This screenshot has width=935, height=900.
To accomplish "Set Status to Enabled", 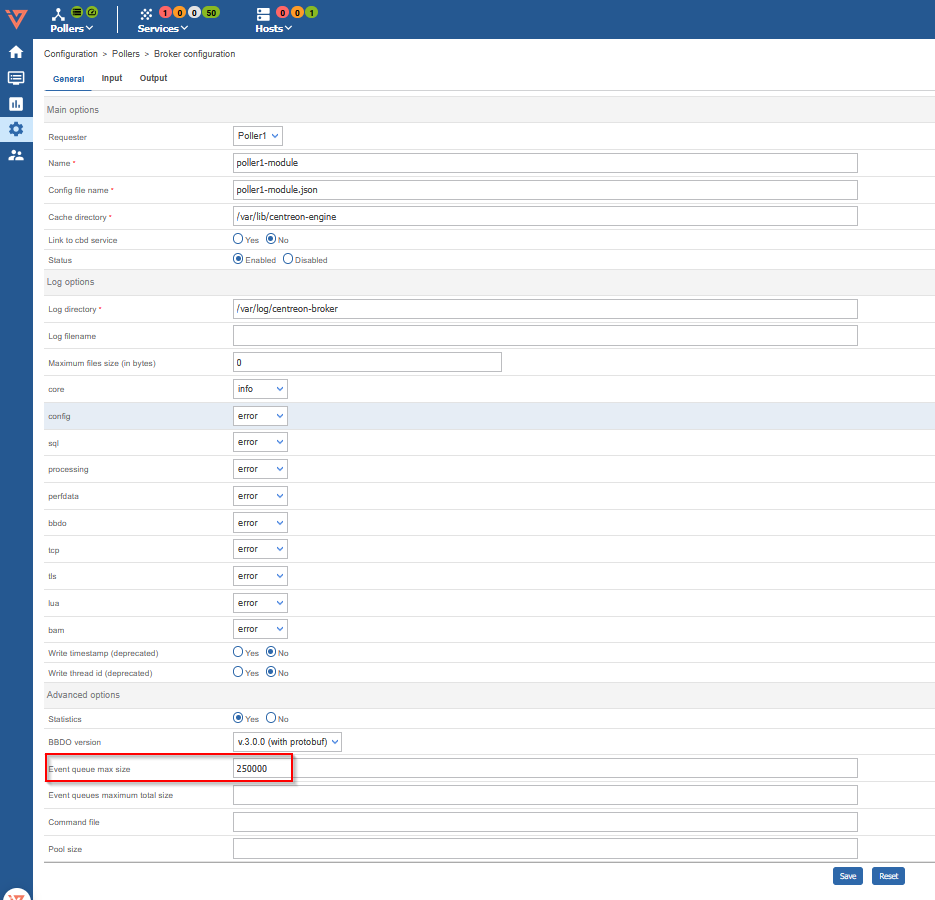I will (x=238, y=259).
